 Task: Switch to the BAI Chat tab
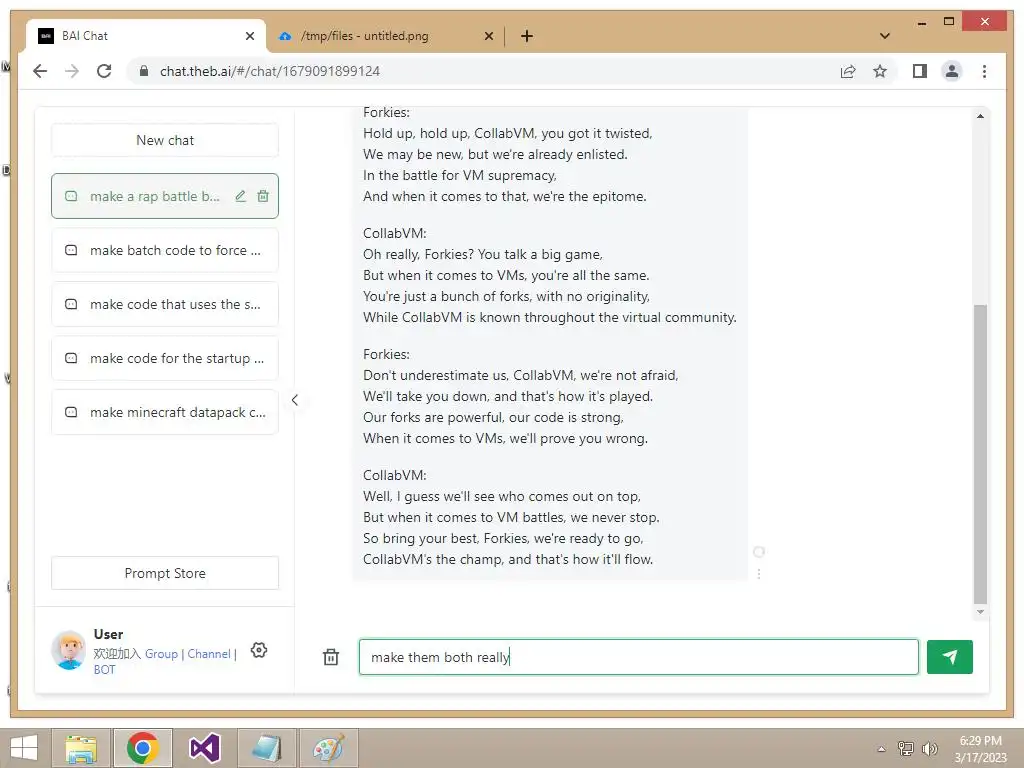coord(146,36)
